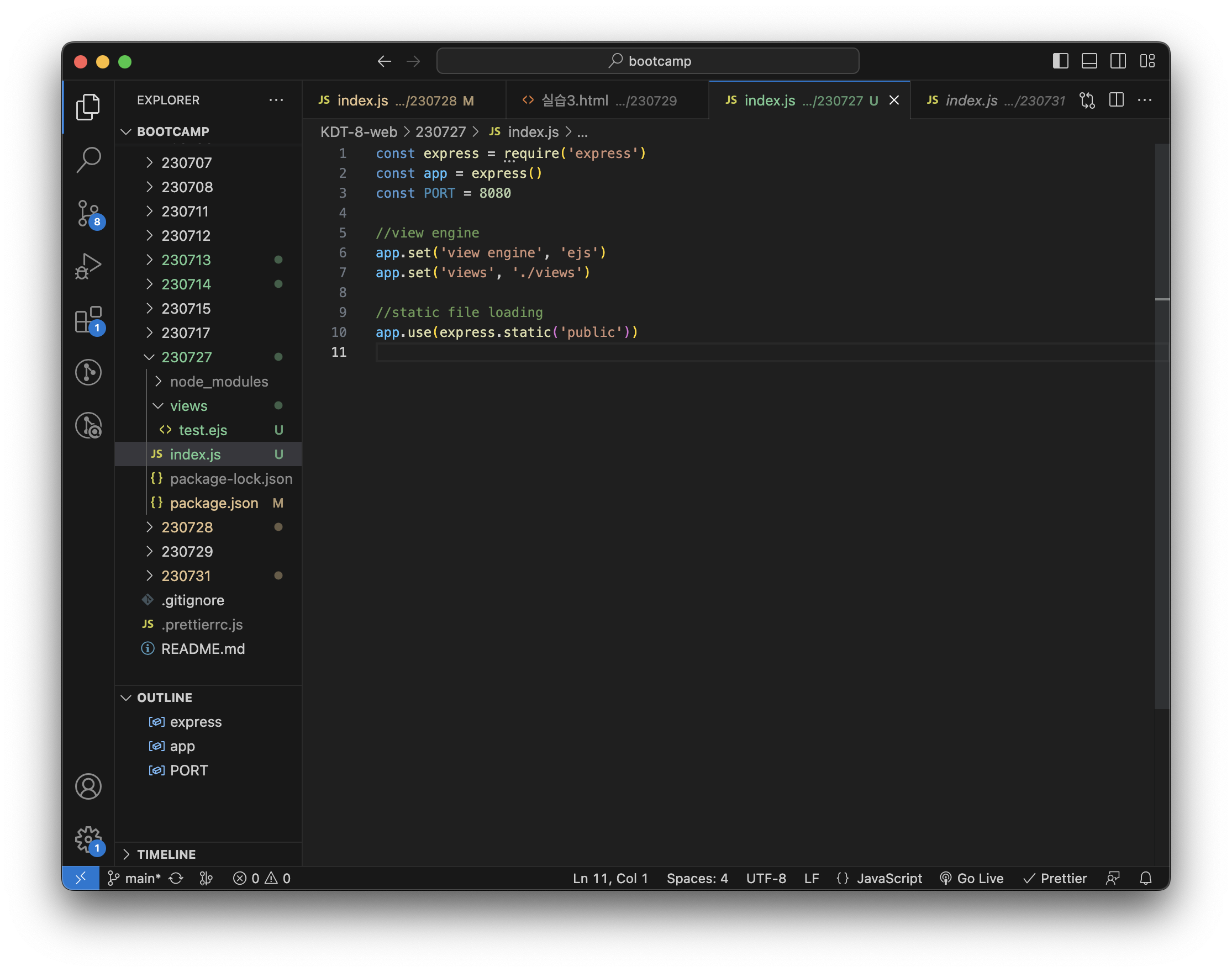Click the feedback person icon in status bar
Image resolution: width=1232 pixels, height=972 pixels.
click(x=1113, y=878)
